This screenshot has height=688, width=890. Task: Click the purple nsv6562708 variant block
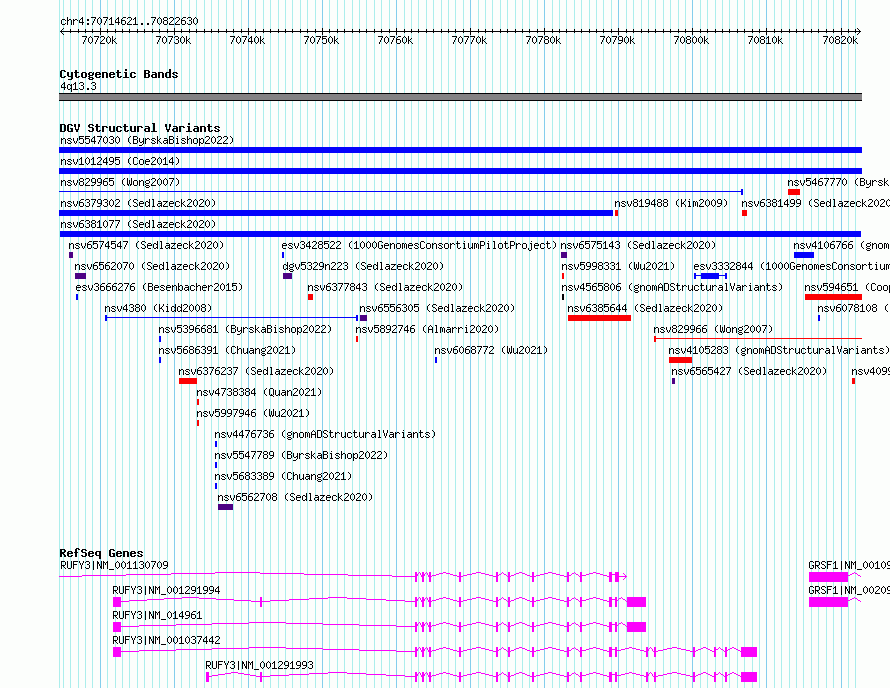[225, 507]
